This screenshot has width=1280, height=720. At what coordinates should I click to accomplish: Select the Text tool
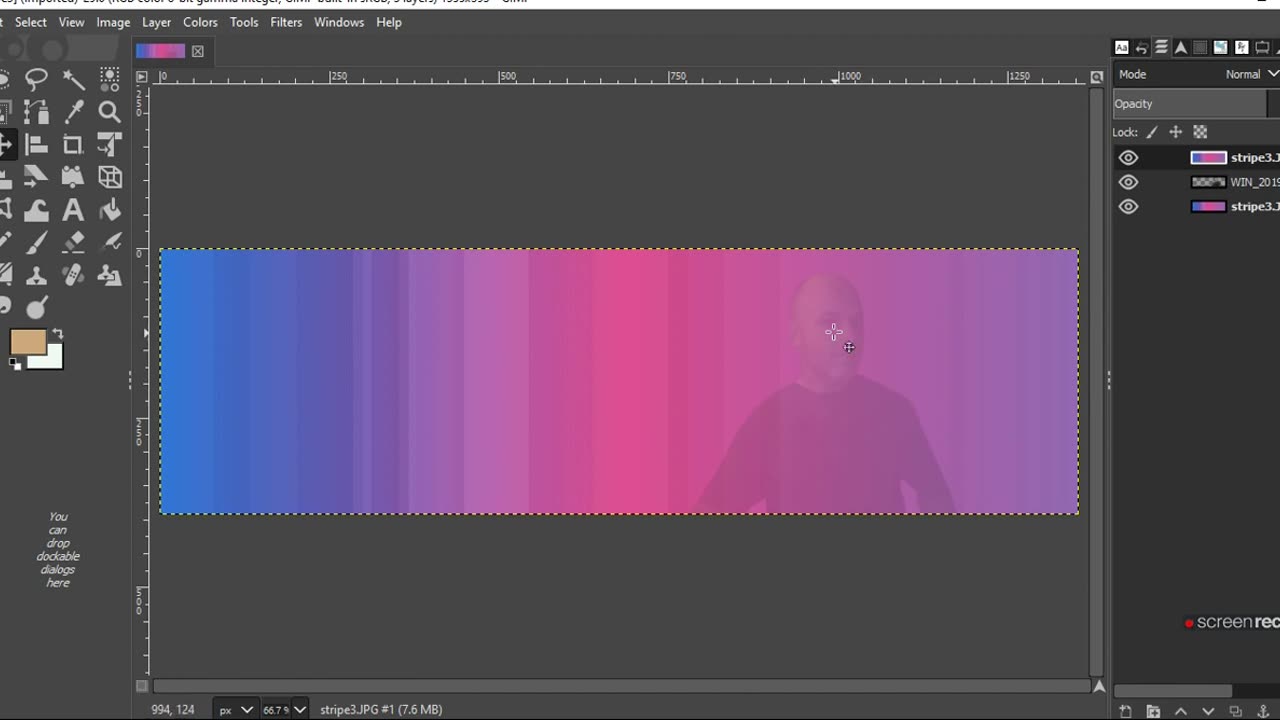click(x=73, y=210)
